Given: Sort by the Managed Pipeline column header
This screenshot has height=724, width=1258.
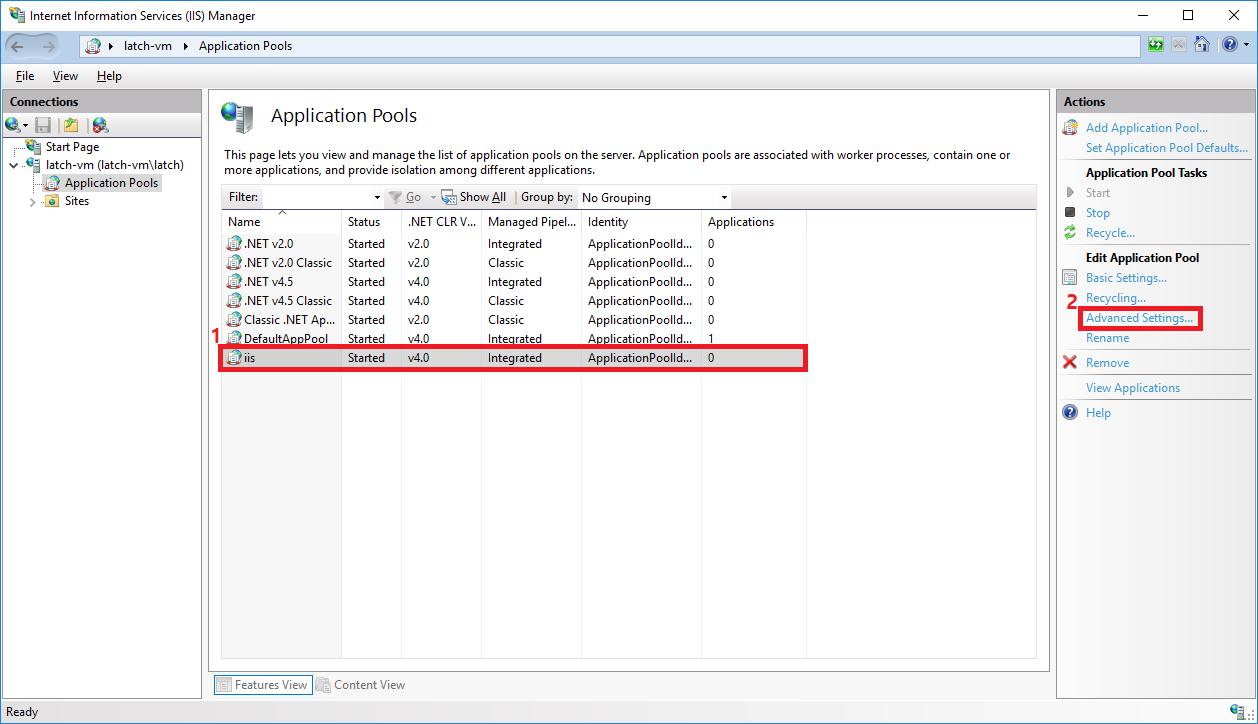Looking at the screenshot, I should (x=531, y=222).
